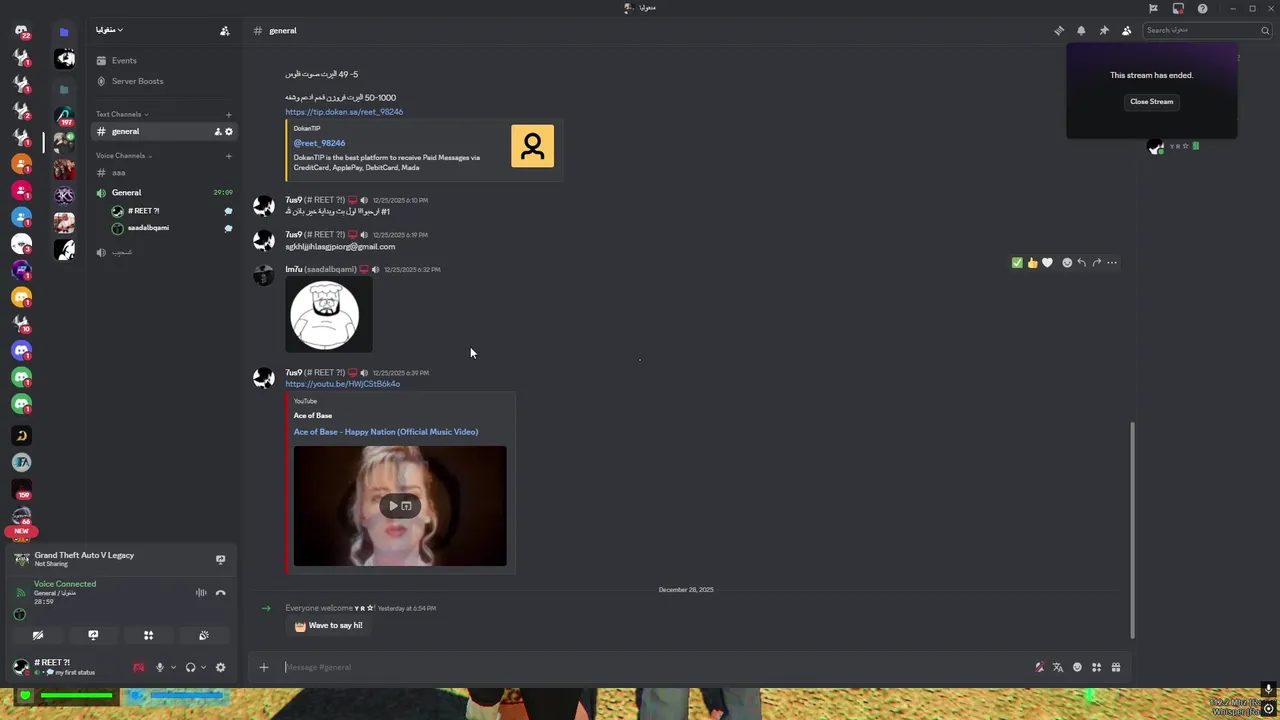Open headphones output options dropdown arrow
Viewport: 1280px width, 720px height.
click(203, 668)
